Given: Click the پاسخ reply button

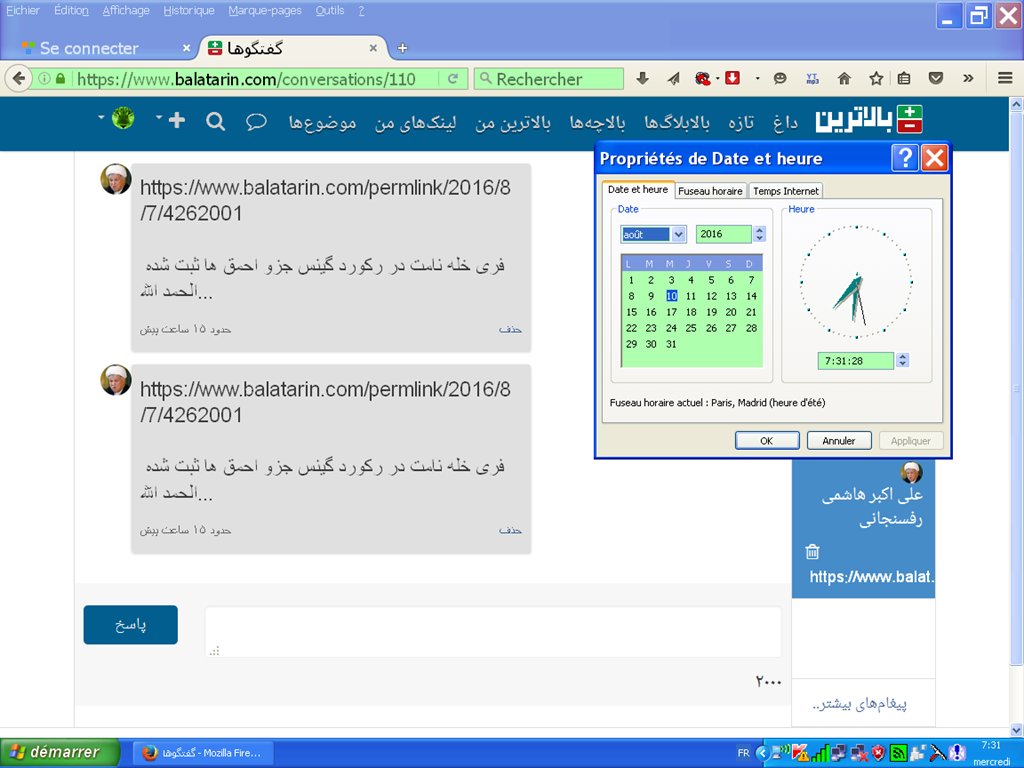Looking at the screenshot, I should tap(130, 624).
